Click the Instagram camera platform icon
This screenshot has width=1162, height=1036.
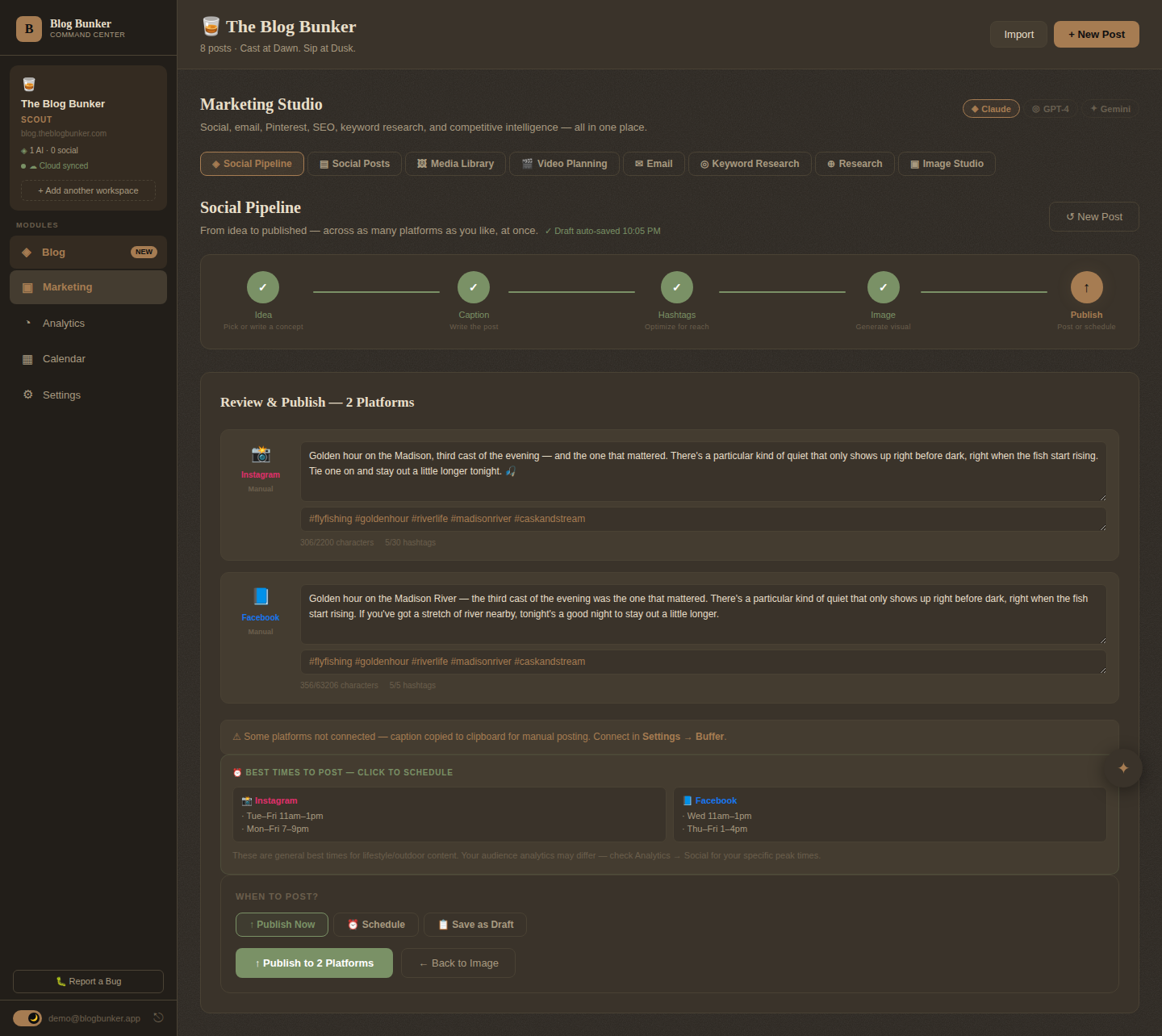click(x=261, y=453)
